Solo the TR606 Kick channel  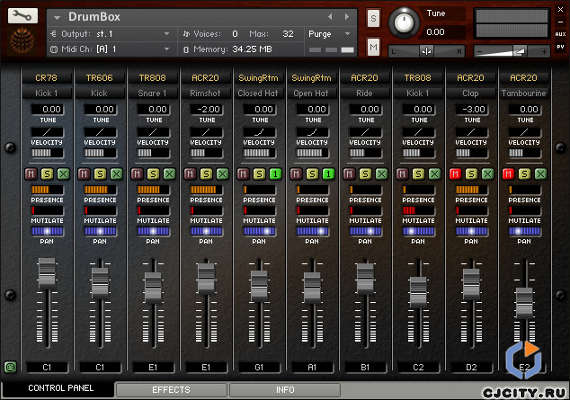click(100, 174)
